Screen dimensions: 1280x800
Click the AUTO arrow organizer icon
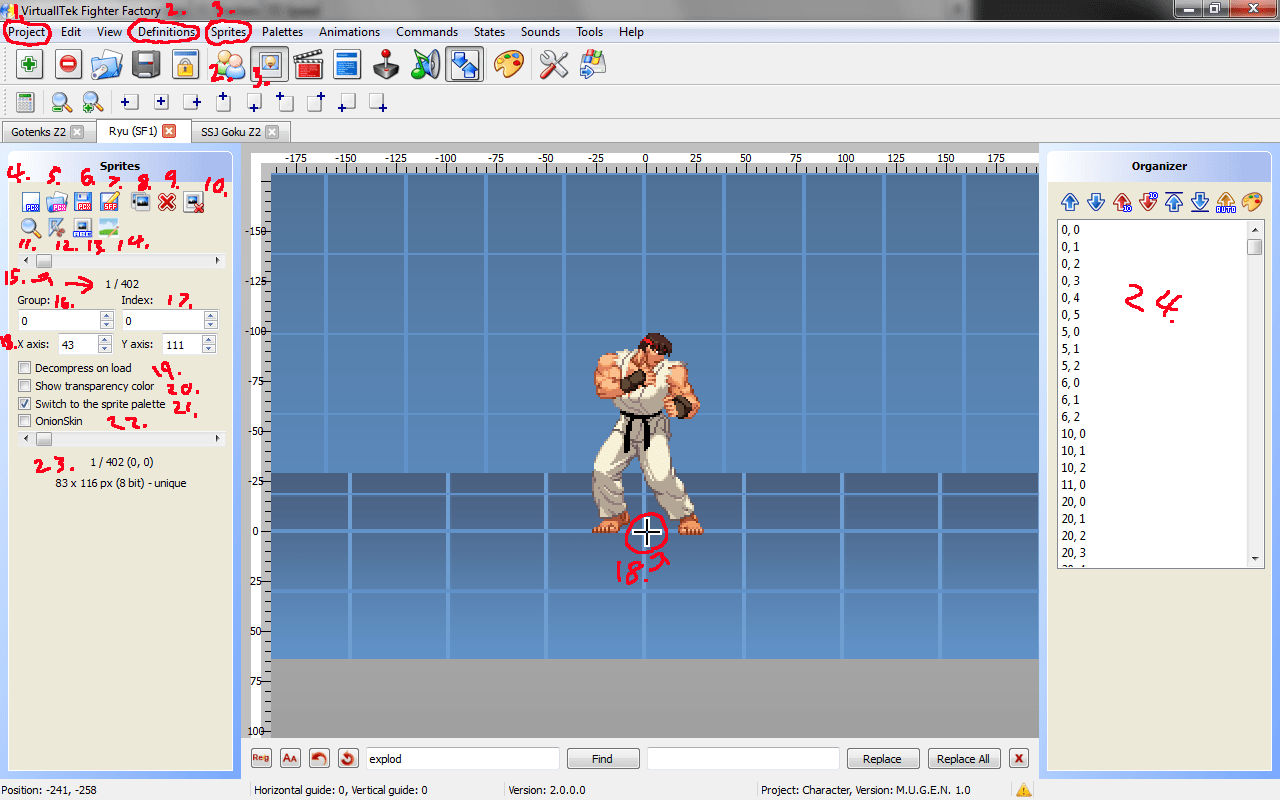1226,202
